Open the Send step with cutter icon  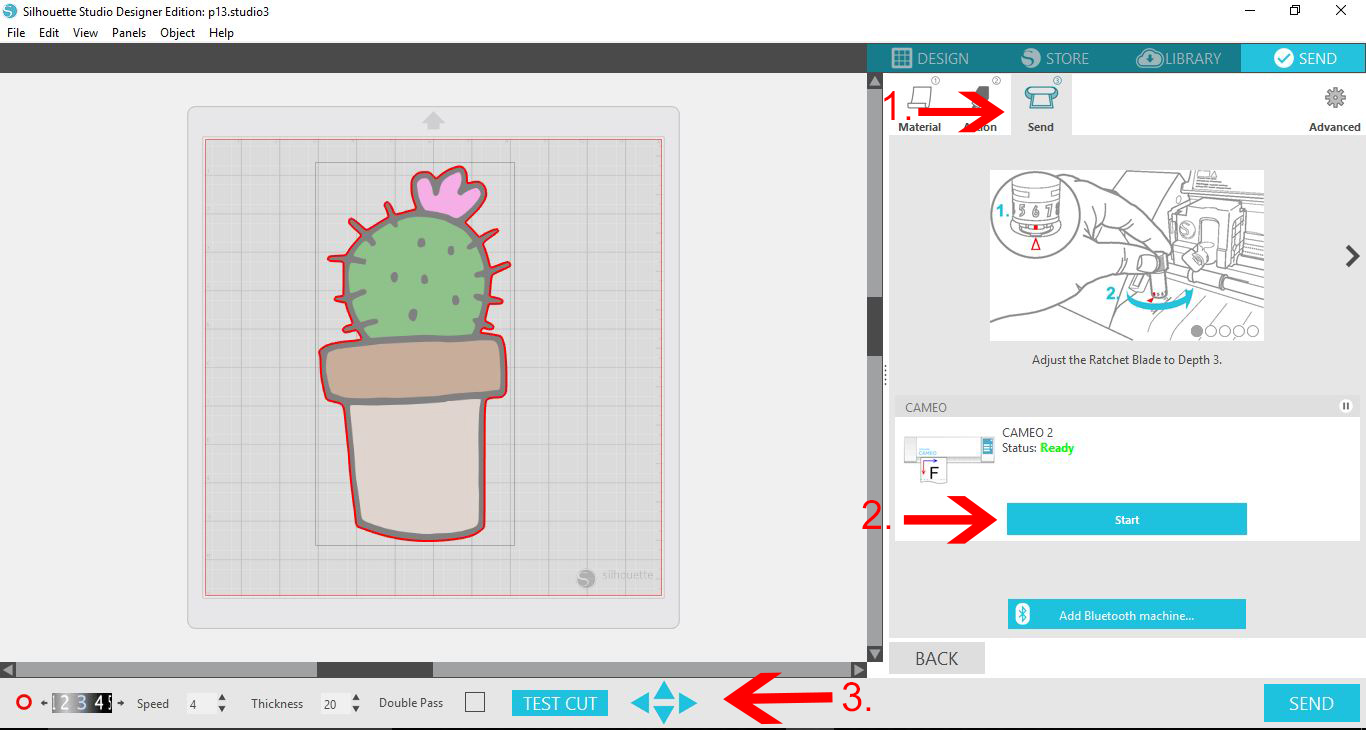[x=1041, y=105]
